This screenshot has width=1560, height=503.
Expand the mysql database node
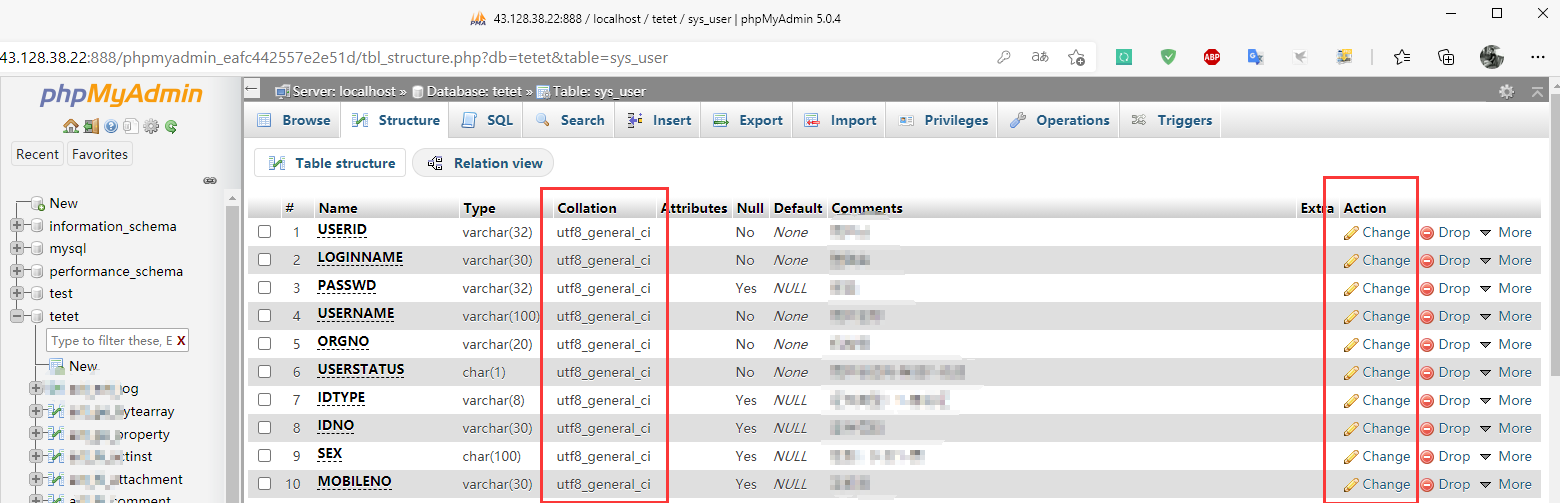[x=17, y=248]
